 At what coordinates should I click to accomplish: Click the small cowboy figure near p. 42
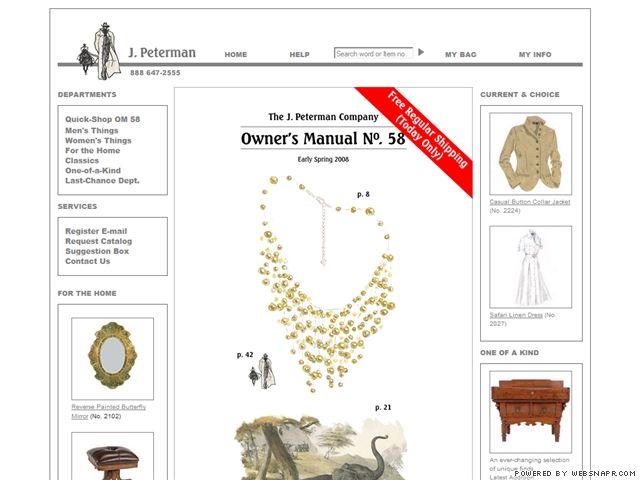[x=262, y=372]
